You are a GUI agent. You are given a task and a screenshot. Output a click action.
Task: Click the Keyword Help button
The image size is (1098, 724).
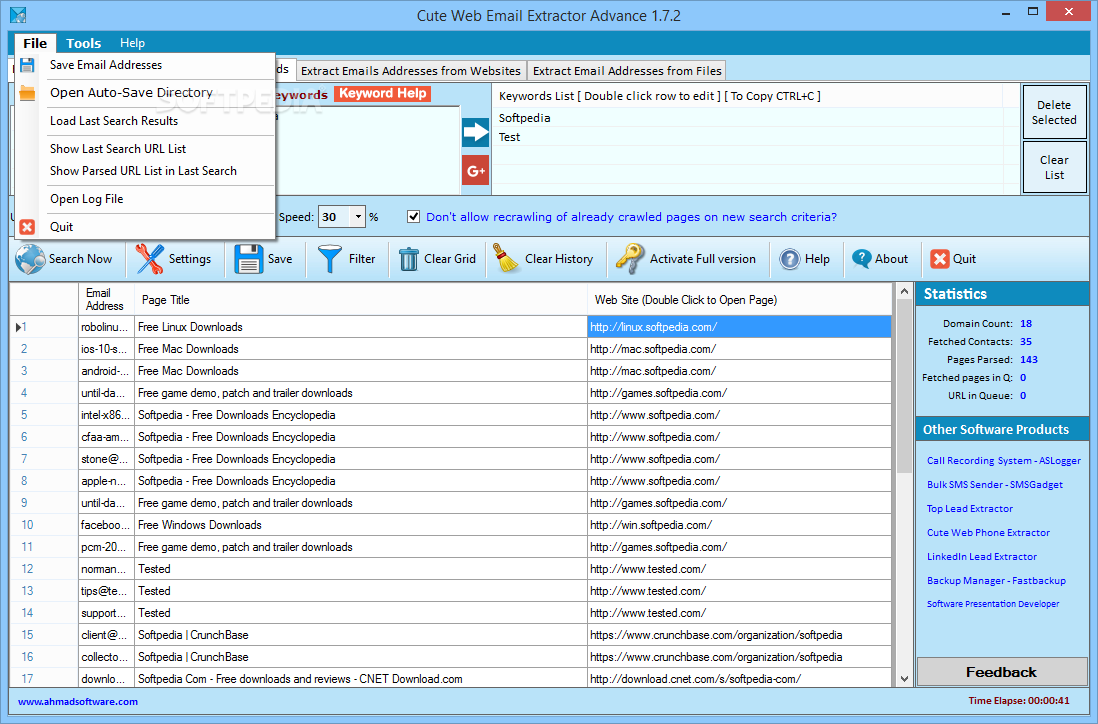click(382, 94)
